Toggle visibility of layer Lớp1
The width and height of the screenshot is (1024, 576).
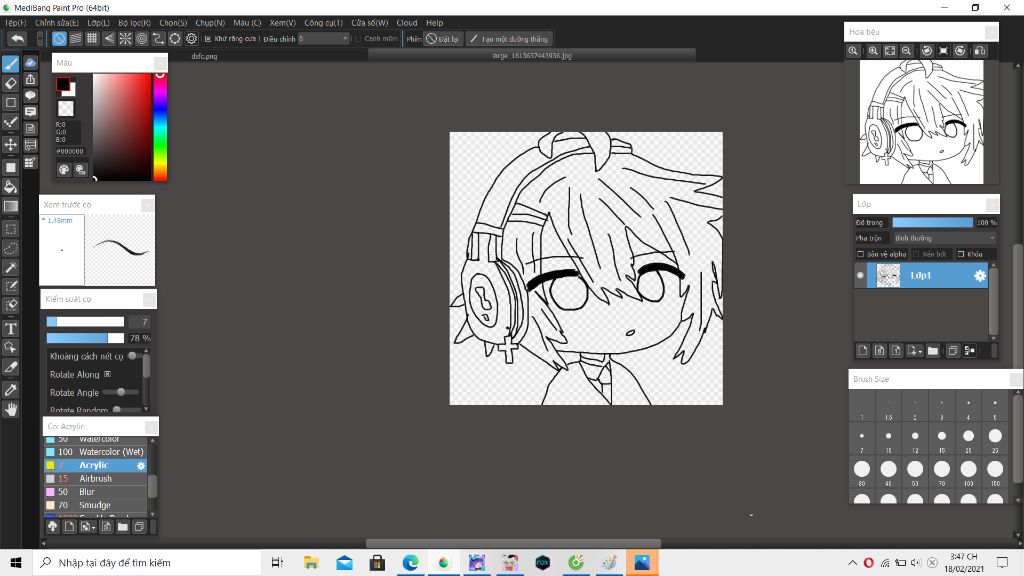point(860,276)
